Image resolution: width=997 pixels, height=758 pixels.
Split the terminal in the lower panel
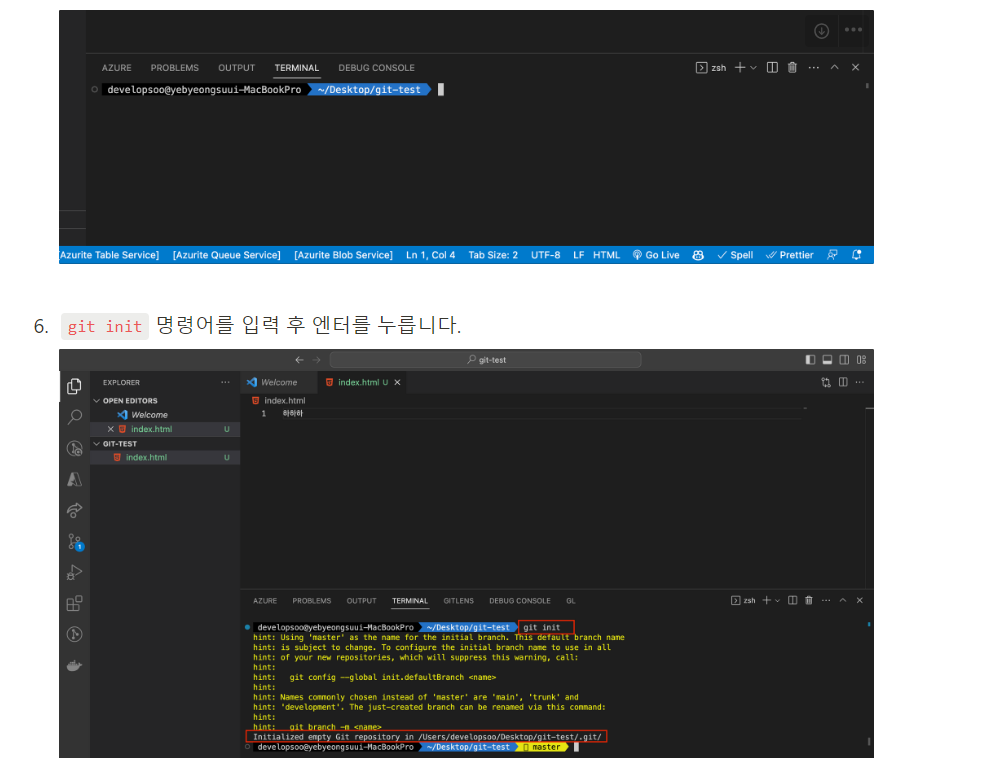coord(792,600)
